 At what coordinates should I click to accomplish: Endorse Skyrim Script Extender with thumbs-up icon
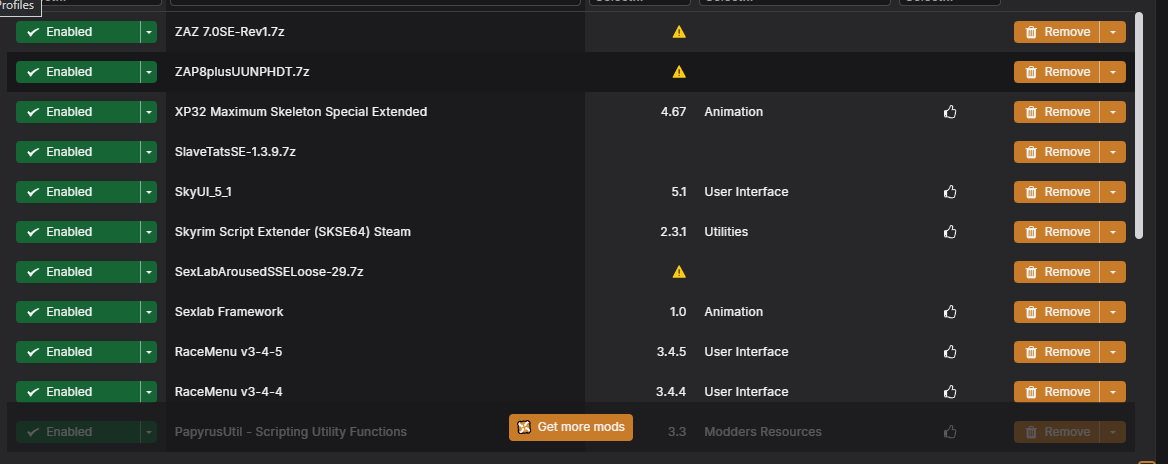(x=950, y=232)
